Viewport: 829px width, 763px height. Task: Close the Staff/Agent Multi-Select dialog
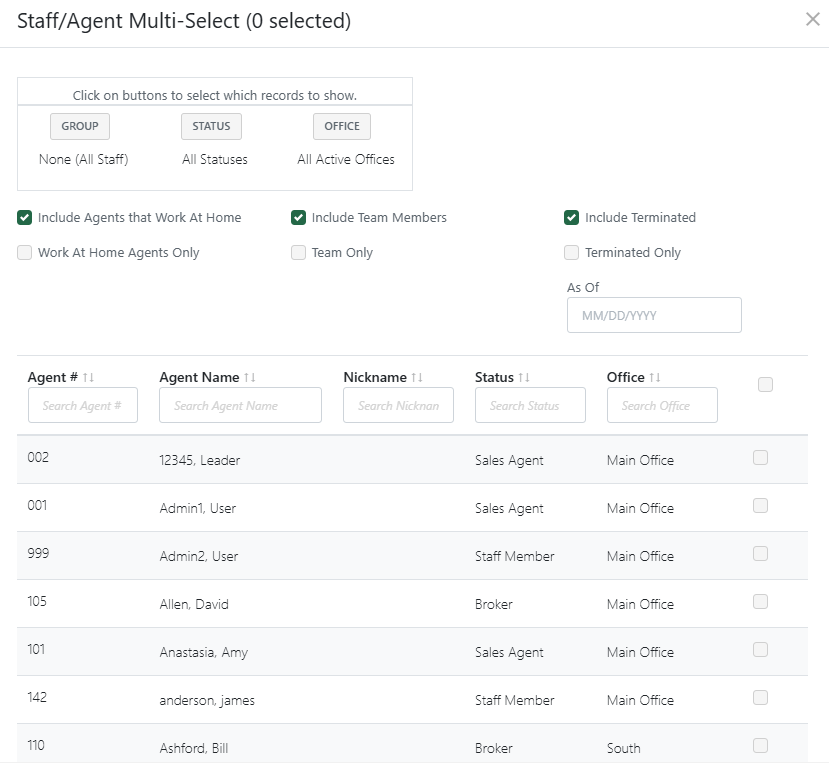(812, 19)
